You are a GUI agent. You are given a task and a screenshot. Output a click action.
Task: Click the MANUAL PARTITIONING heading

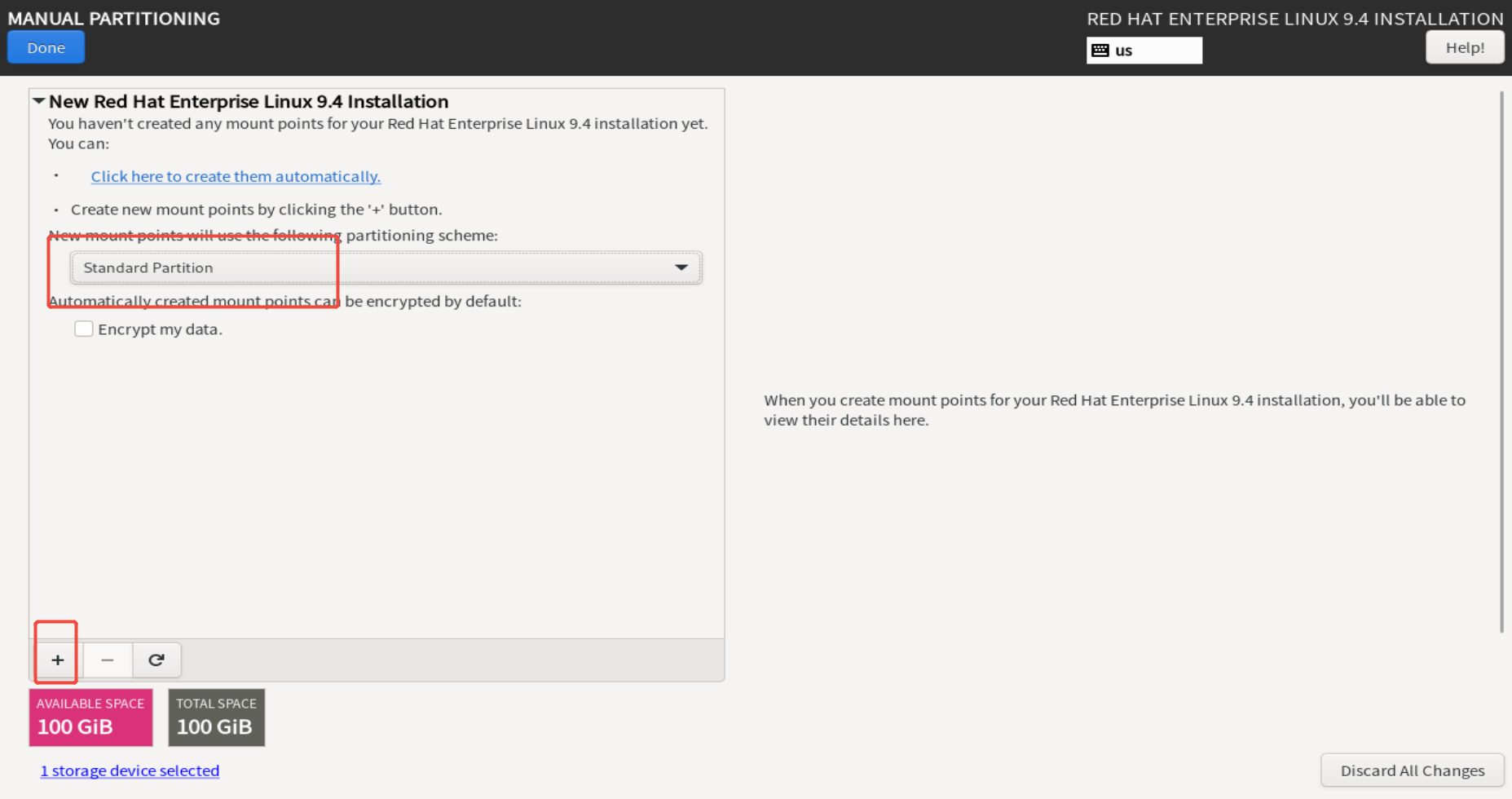(x=114, y=19)
